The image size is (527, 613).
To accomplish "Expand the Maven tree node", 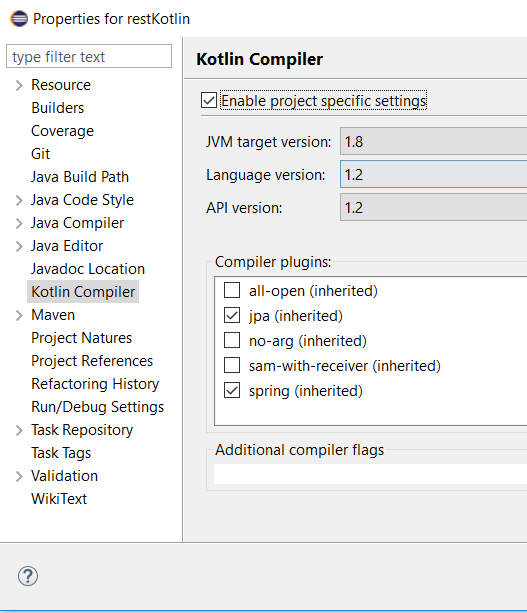I will click(19, 315).
